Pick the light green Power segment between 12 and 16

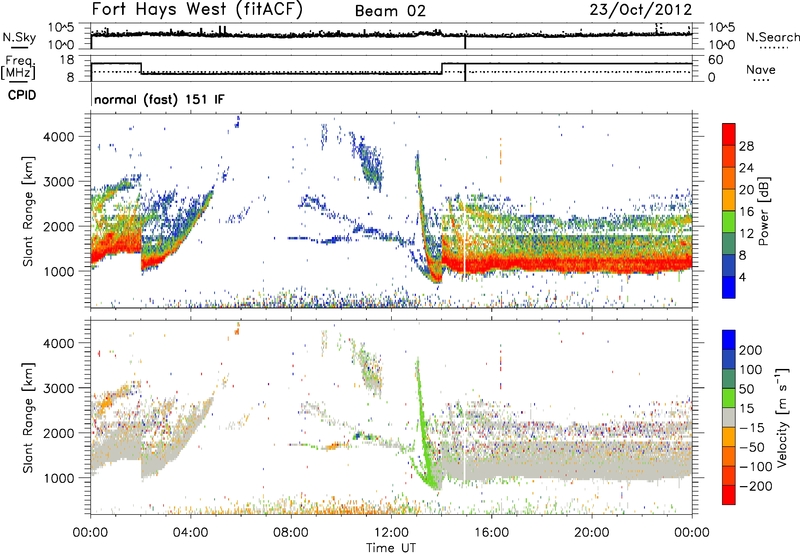tap(729, 222)
